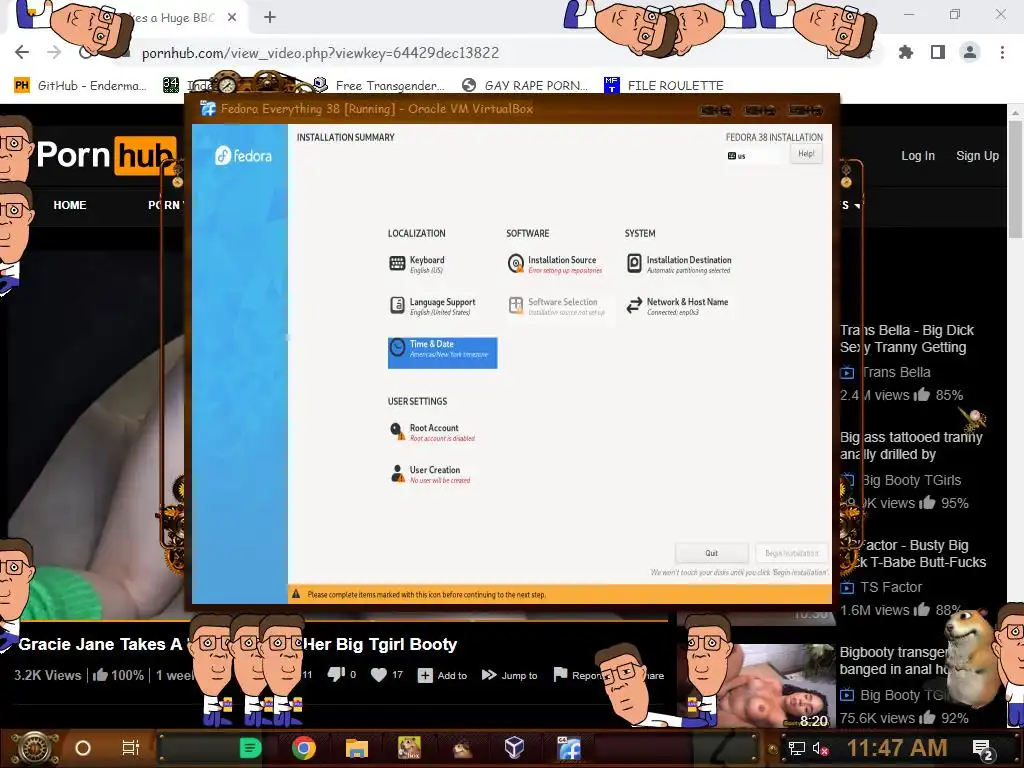
Task: Click Quit in Fedora installer
Action: click(711, 553)
